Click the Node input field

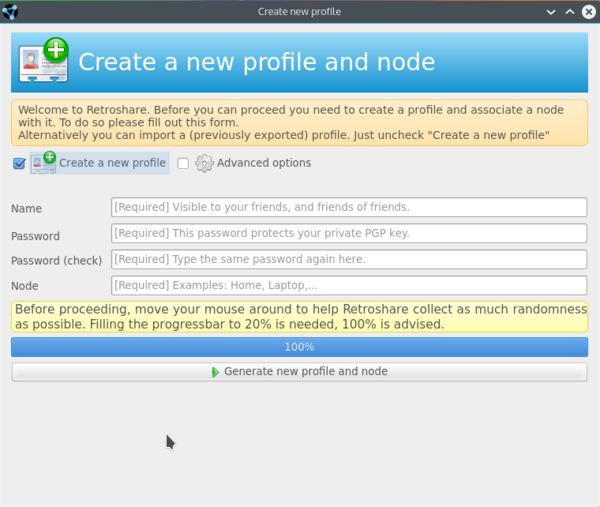(x=348, y=286)
